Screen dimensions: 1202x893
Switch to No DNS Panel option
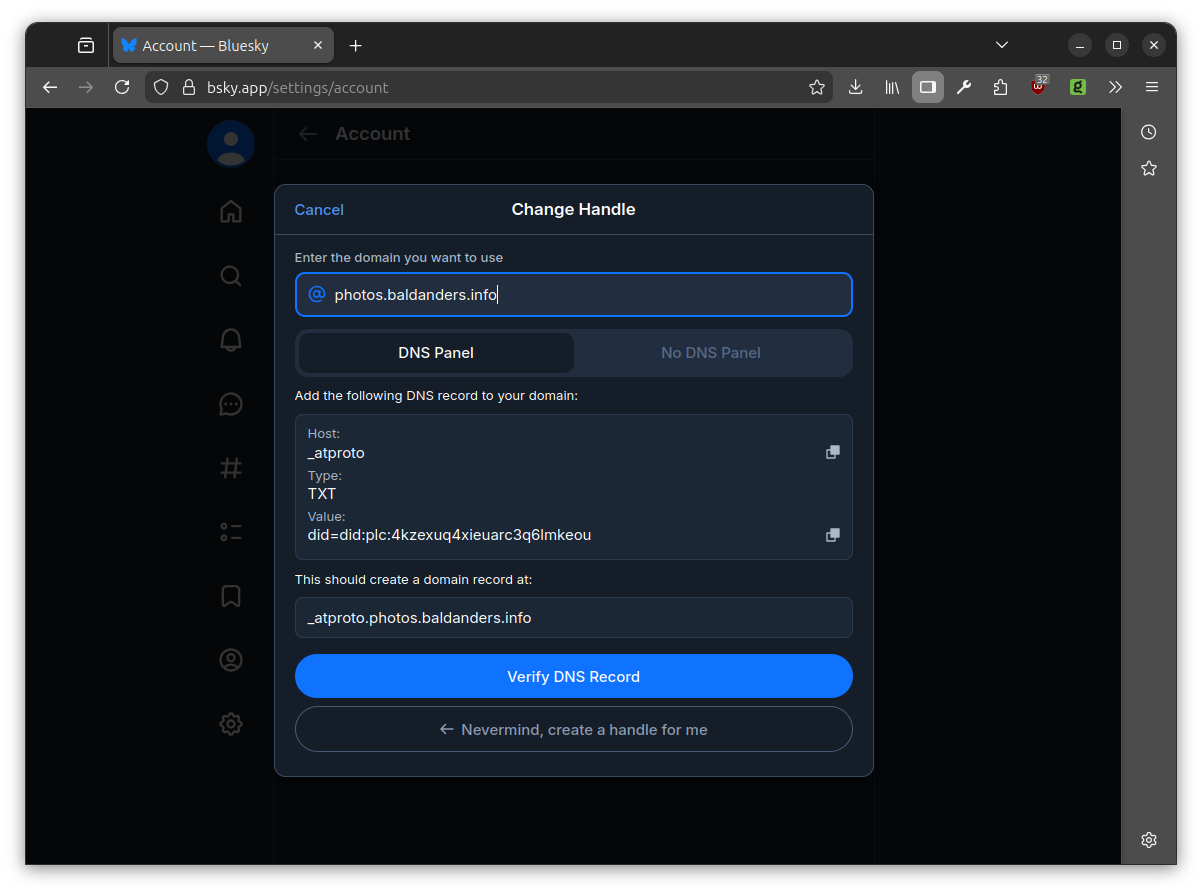click(710, 353)
